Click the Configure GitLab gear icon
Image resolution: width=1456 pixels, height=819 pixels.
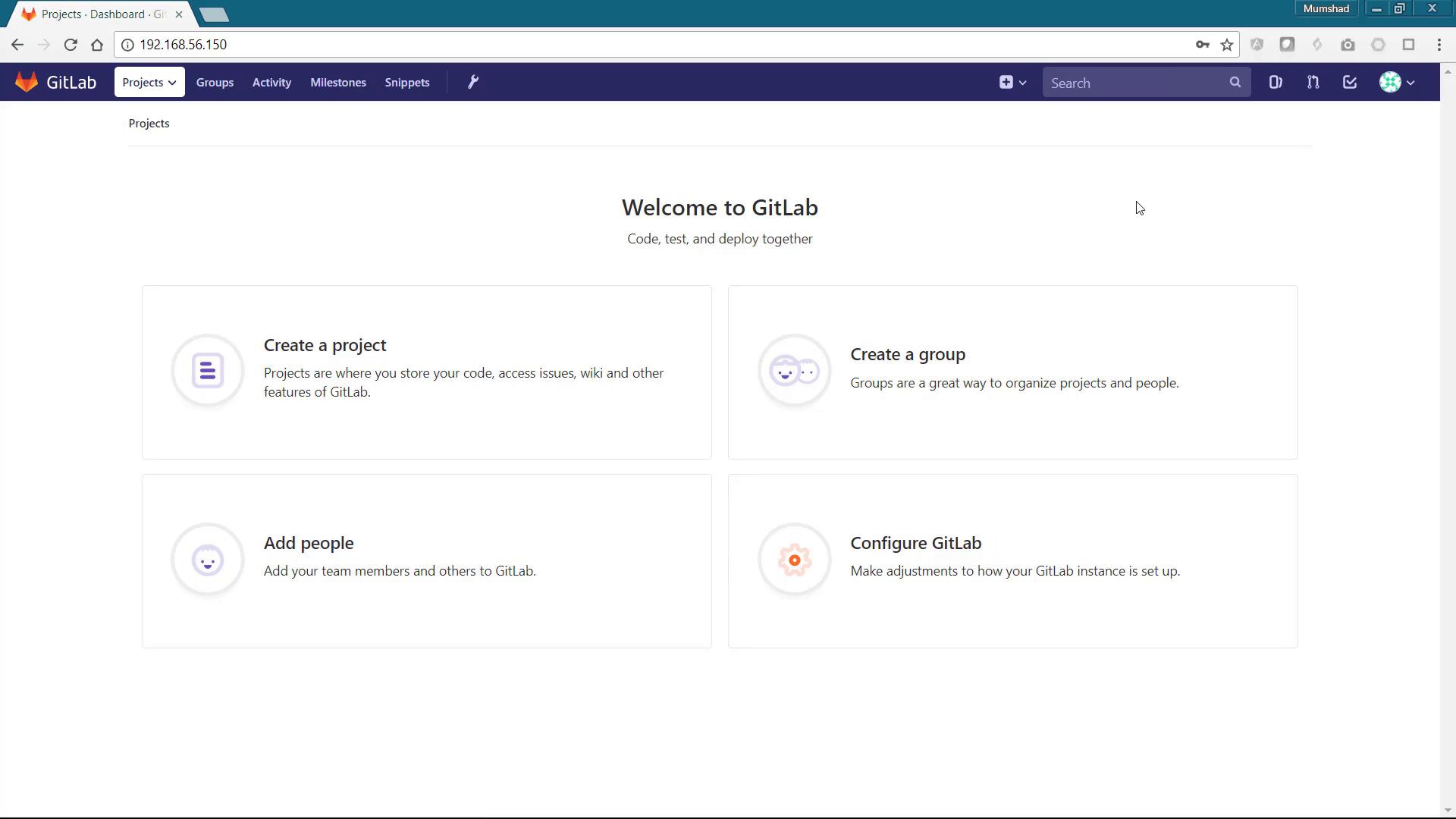(794, 560)
